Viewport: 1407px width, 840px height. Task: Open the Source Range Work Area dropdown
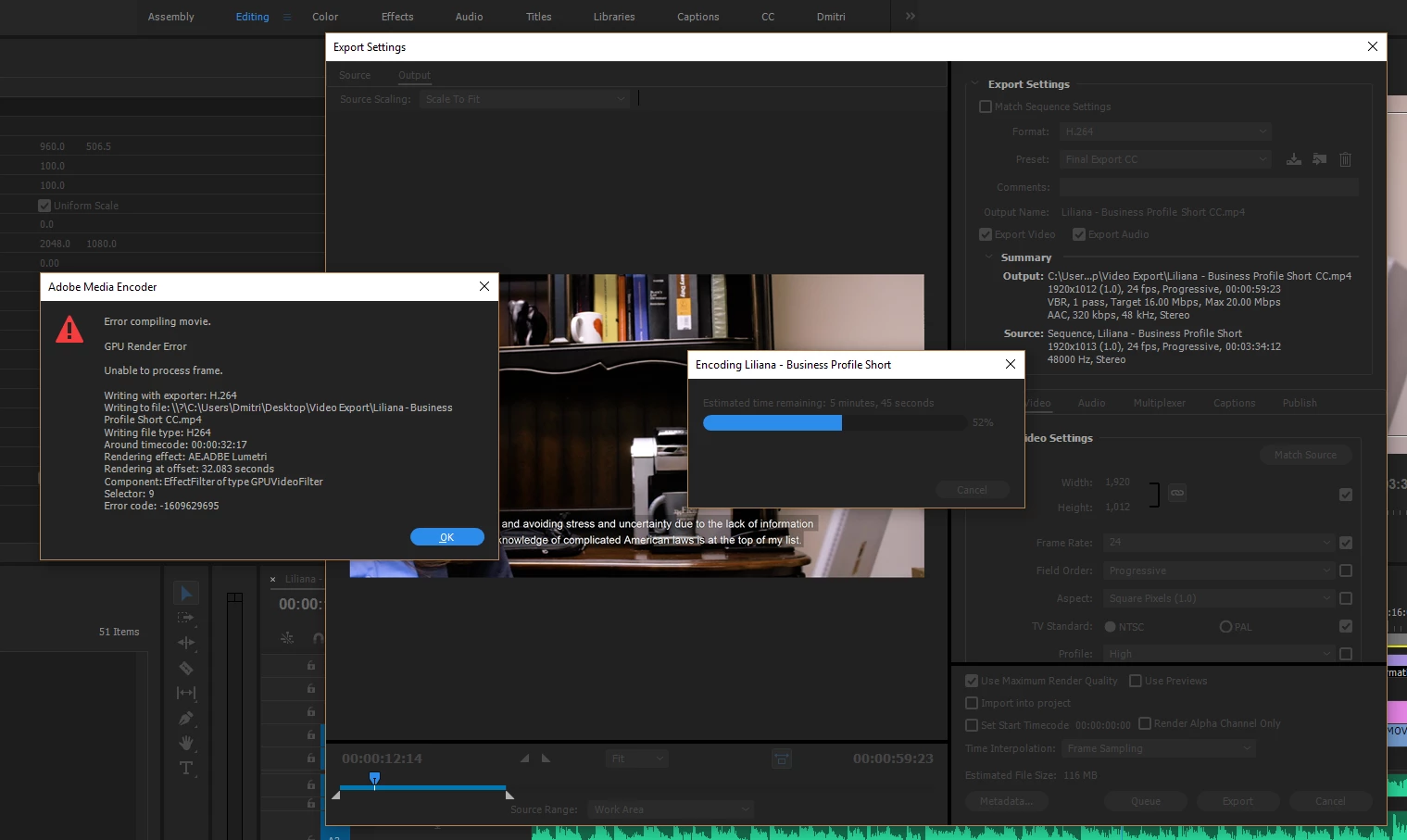tap(671, 809)
